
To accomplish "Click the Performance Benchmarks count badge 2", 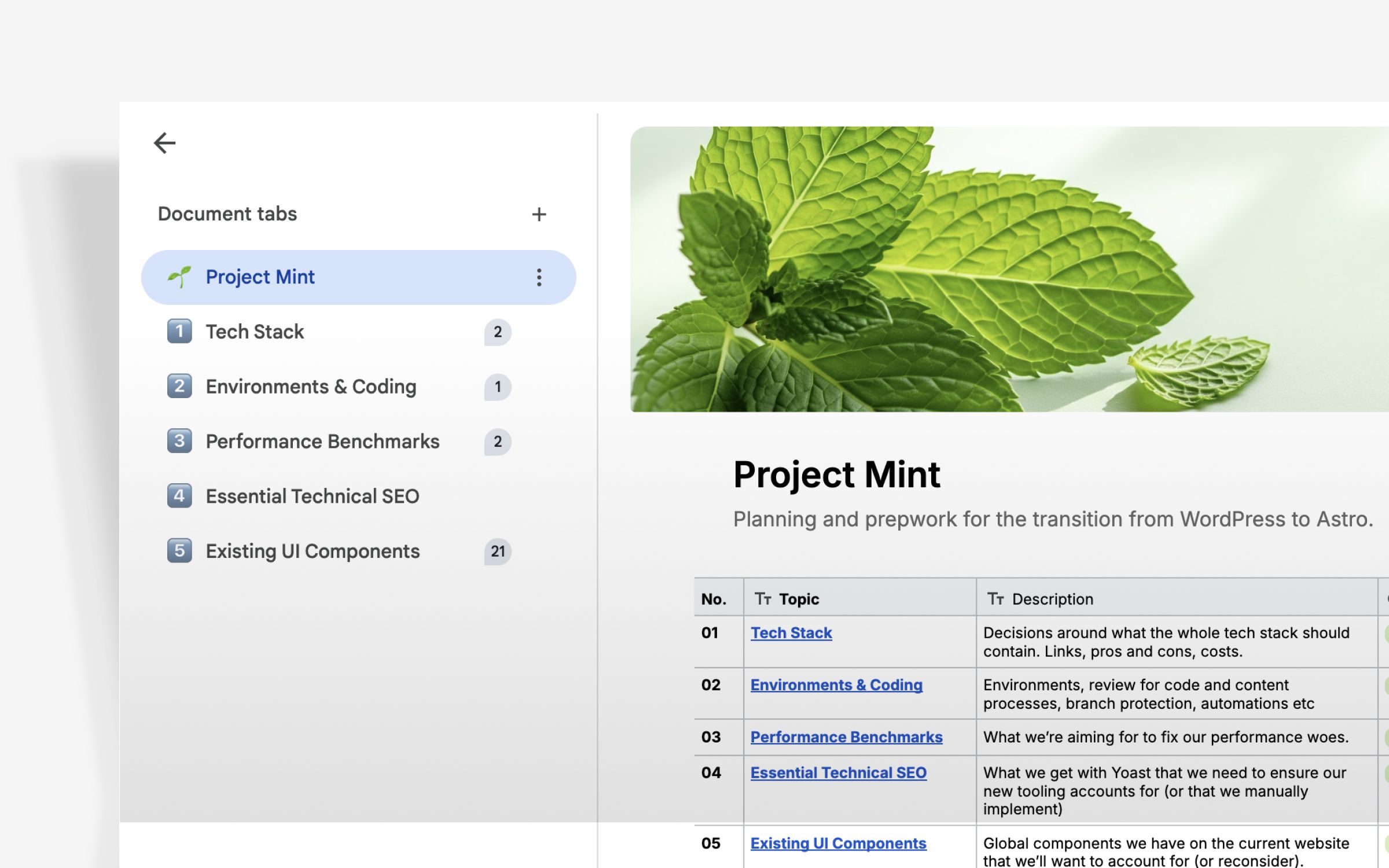I will [x=498, y=442].
